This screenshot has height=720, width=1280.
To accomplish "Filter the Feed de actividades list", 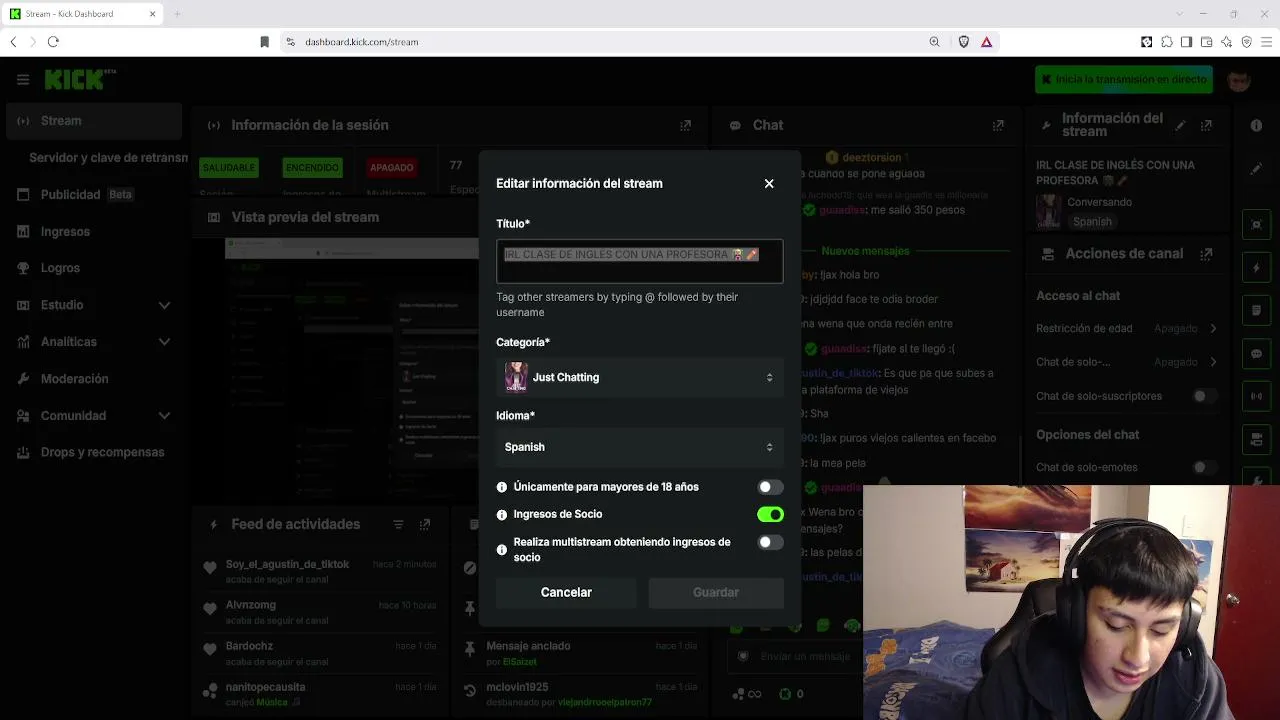I will tap(398, 524).
